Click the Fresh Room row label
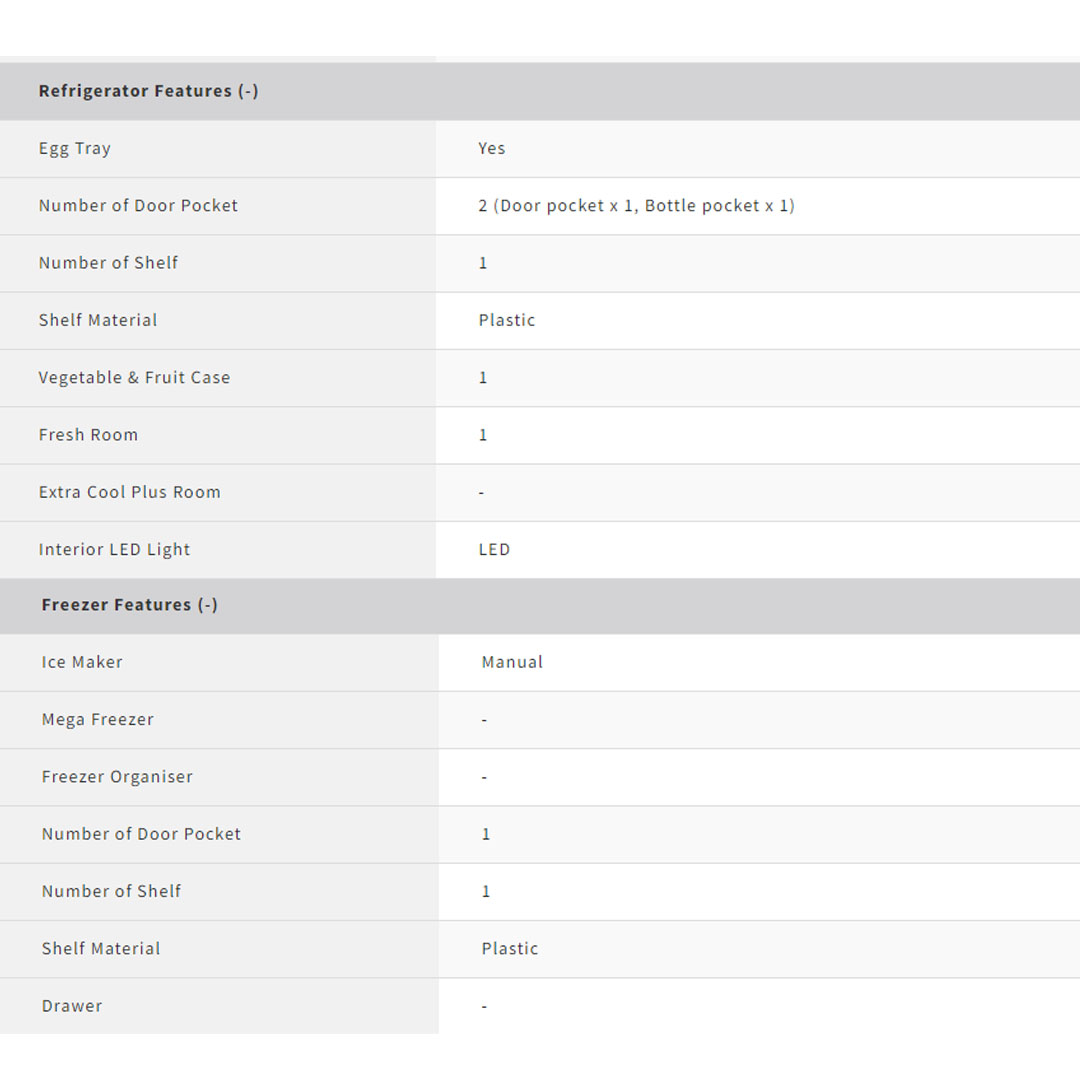 pyautogui.click(x=88, y=435)
